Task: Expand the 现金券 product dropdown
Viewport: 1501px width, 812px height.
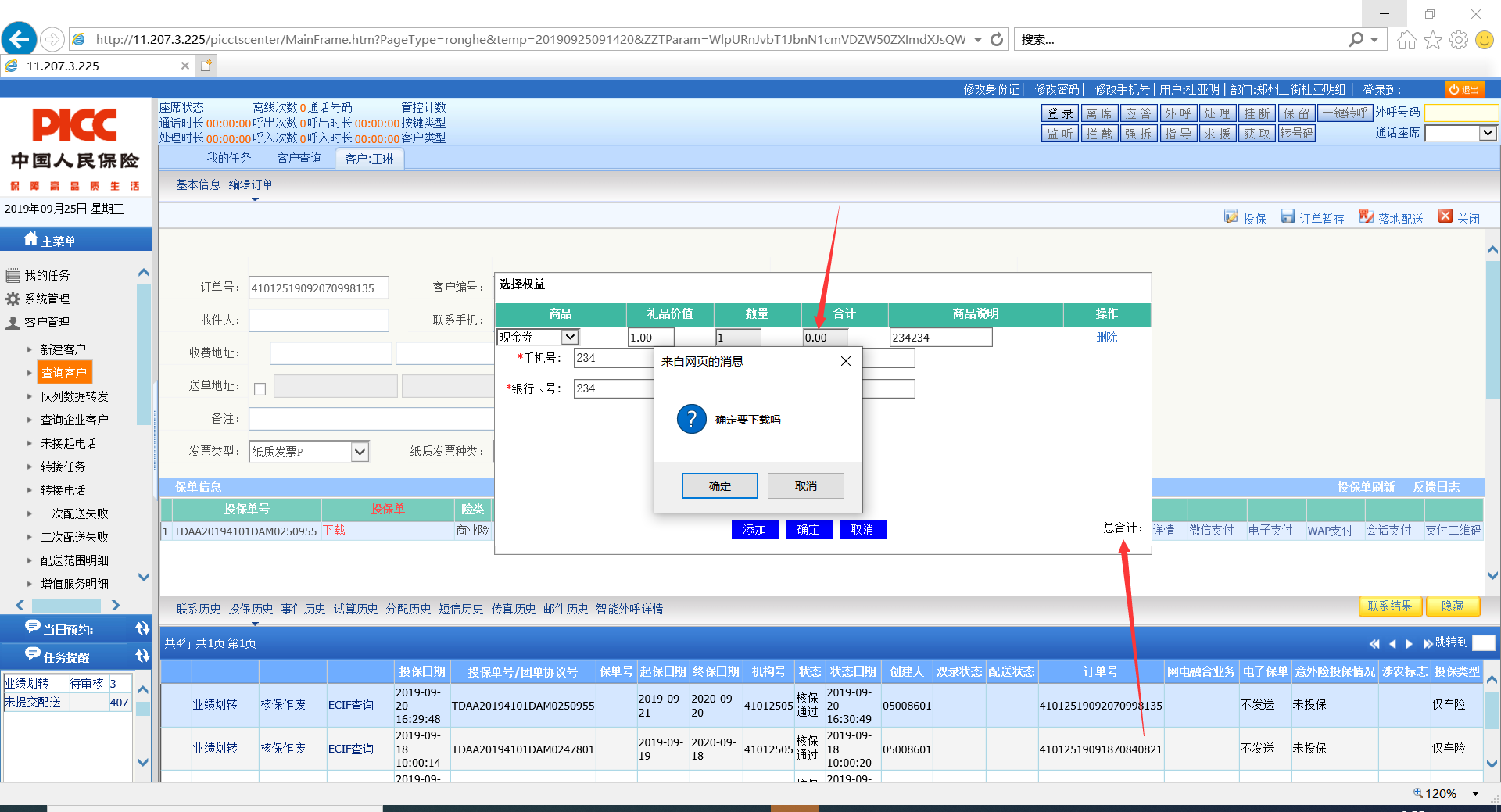Action: (570, 337)
